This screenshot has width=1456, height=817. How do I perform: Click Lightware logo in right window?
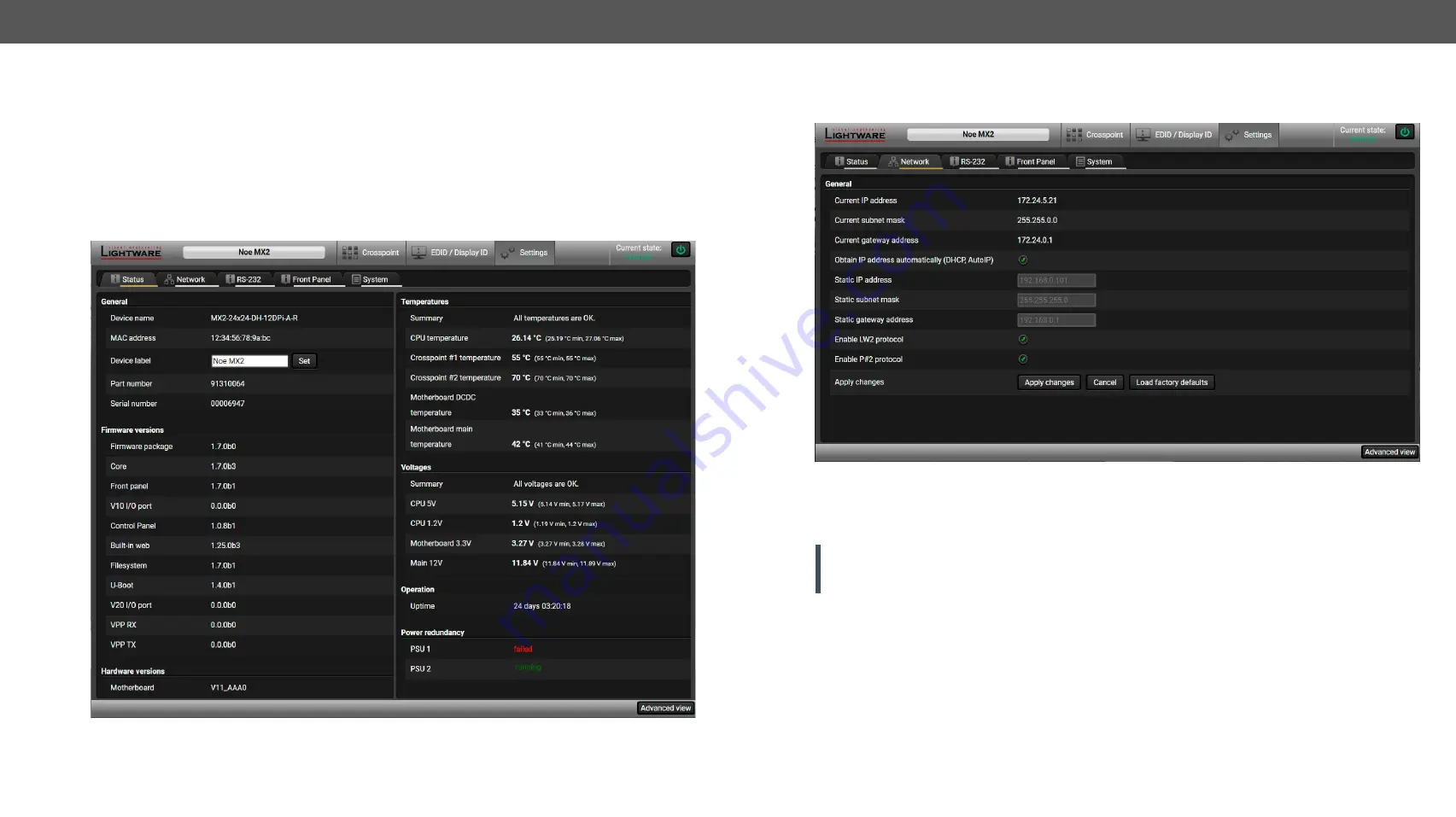[855, 134]
